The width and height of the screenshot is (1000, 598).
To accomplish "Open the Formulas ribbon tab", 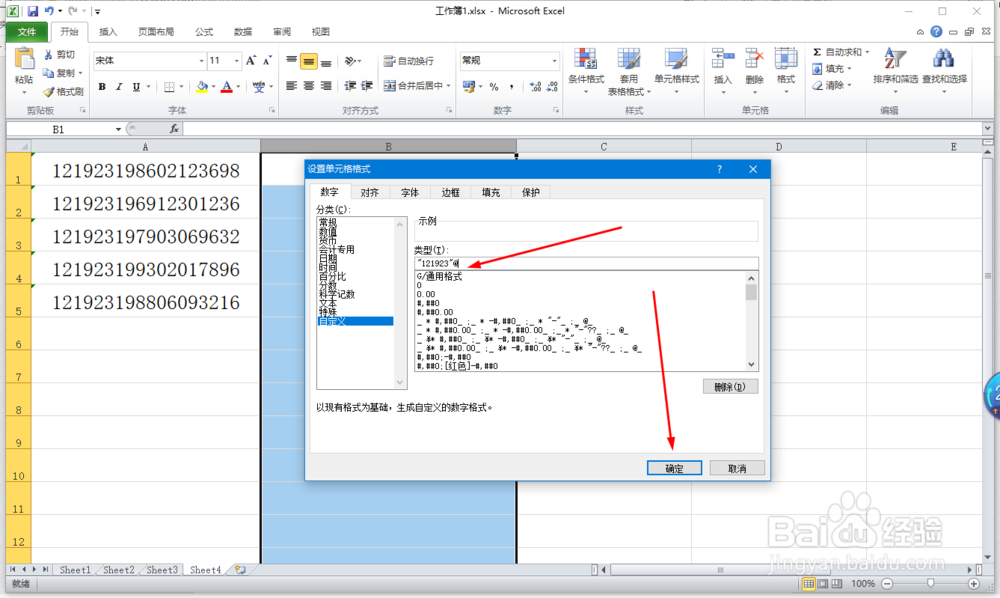I will coord(204,32).
